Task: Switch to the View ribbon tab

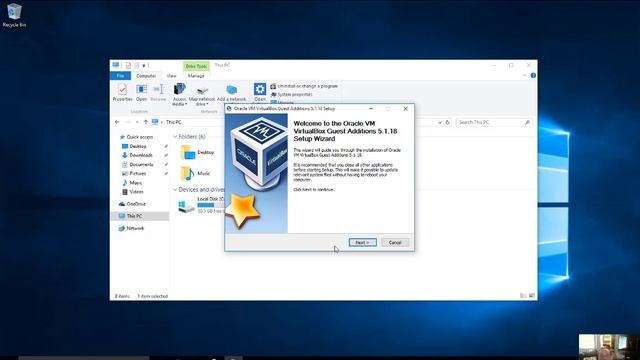Action: [171, 76]
